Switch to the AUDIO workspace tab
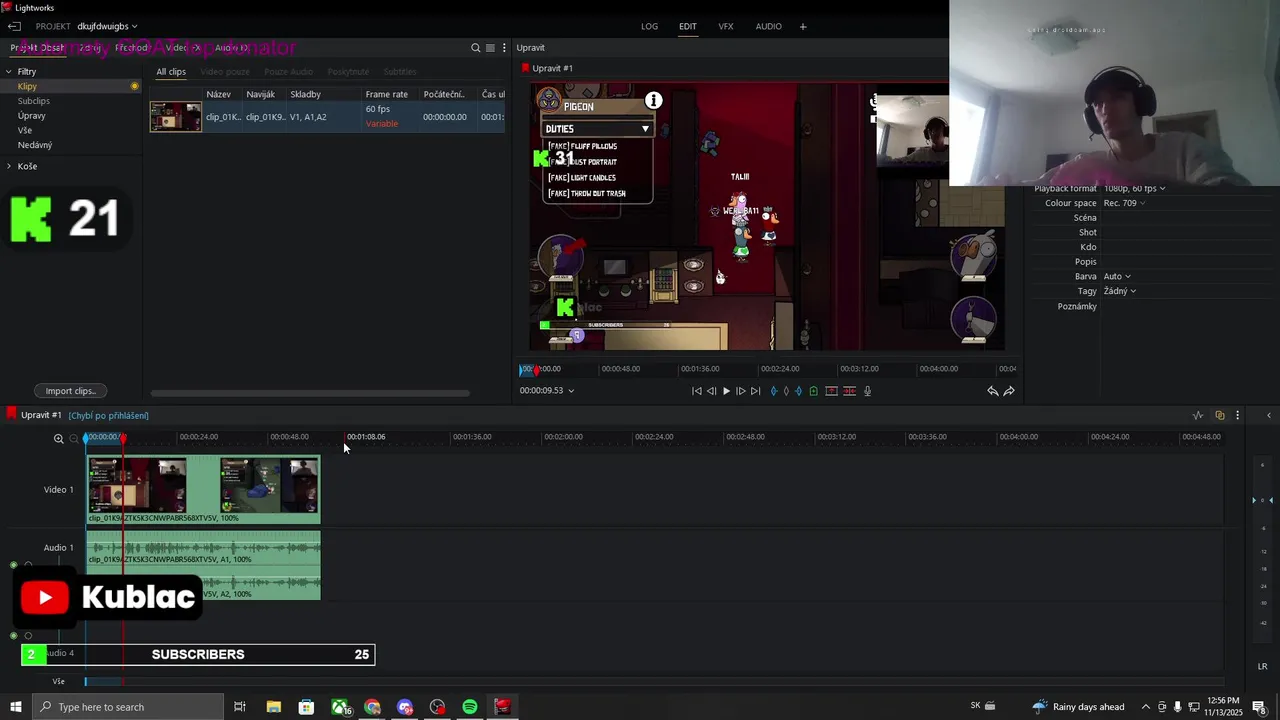Image resolution: width=1280 pixels, height=720 pixels. tap(769, 26)
